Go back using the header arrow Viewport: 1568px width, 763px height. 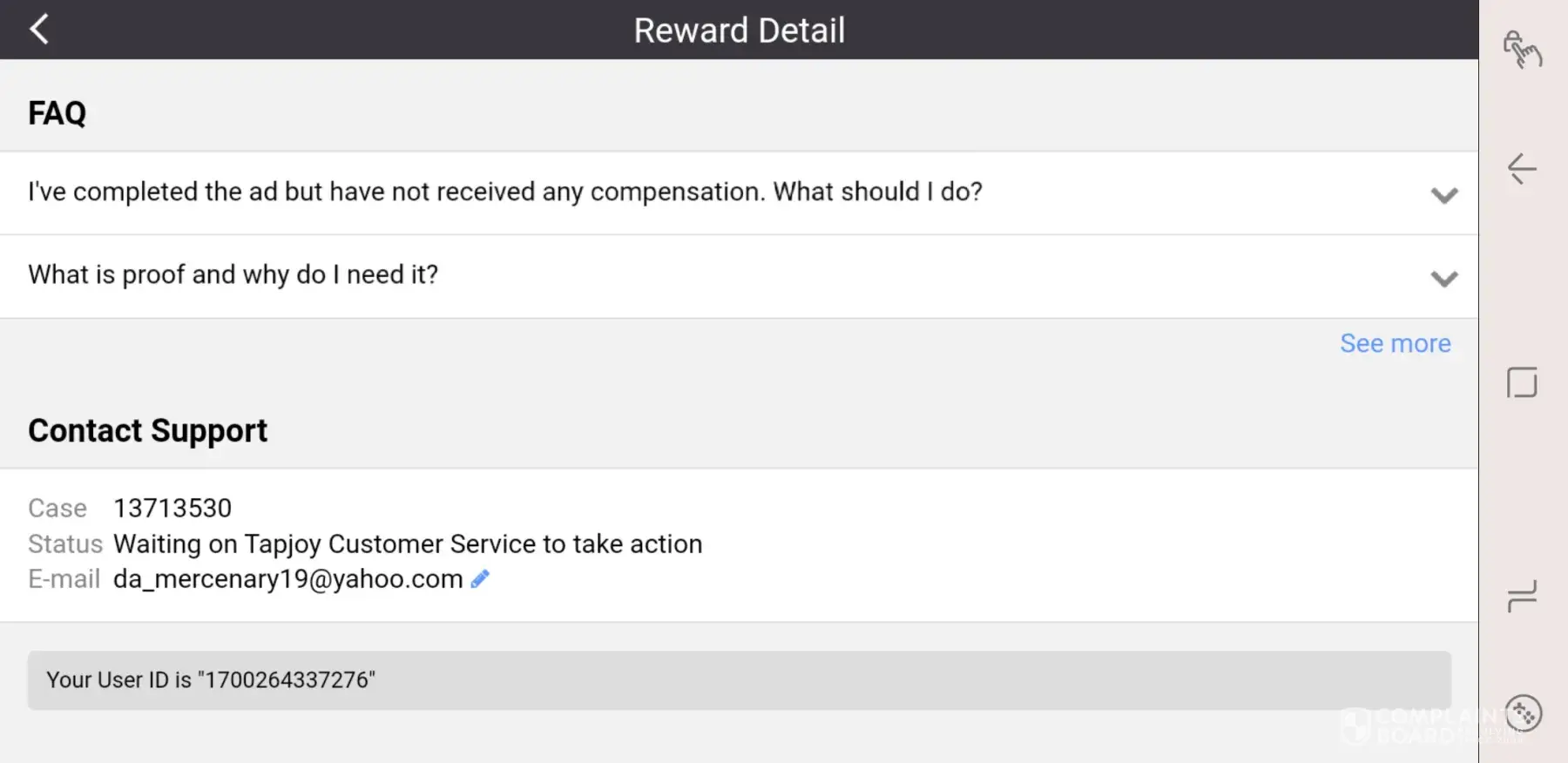39,30
